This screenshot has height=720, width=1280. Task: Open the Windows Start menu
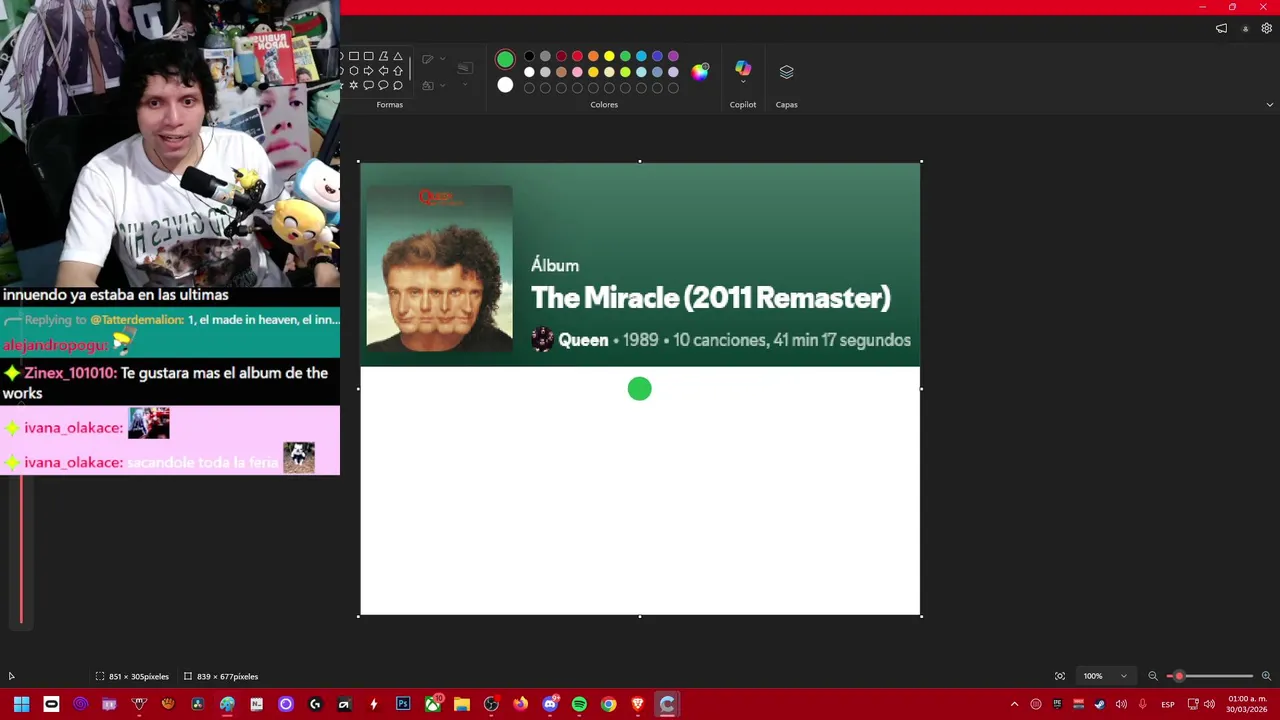pos(21,704)
